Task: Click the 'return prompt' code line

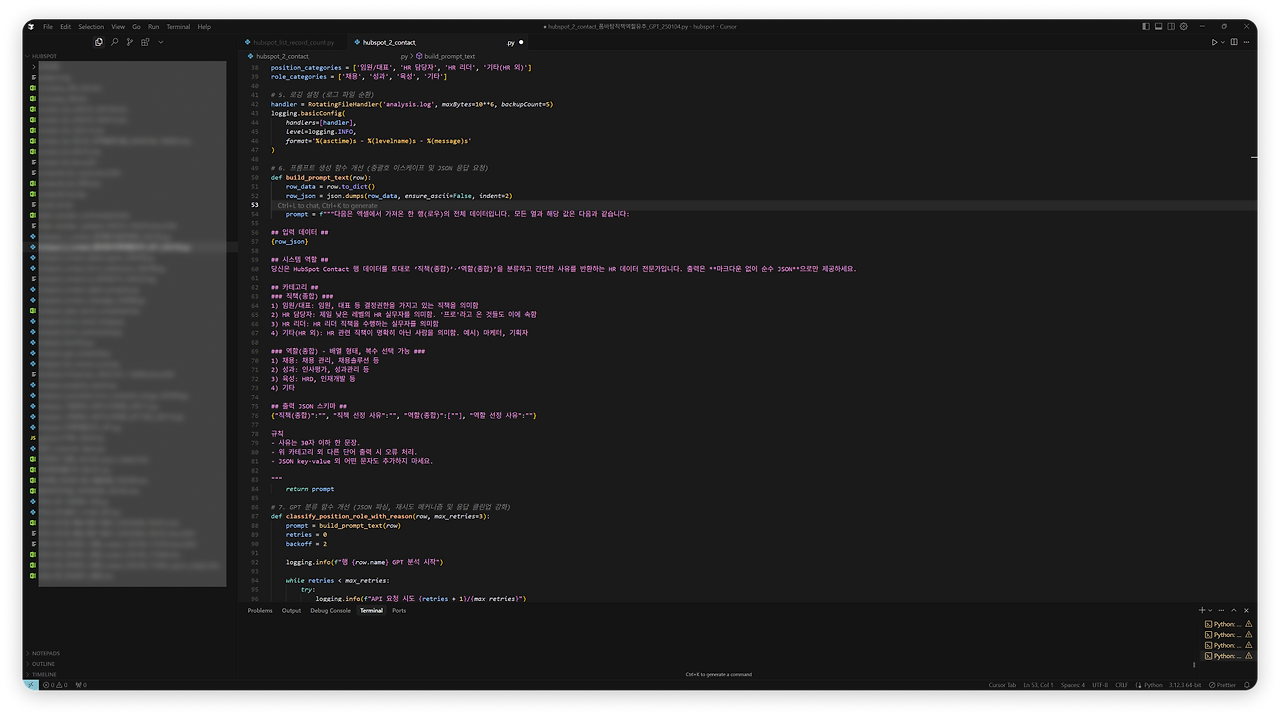Action: point(310,489)
